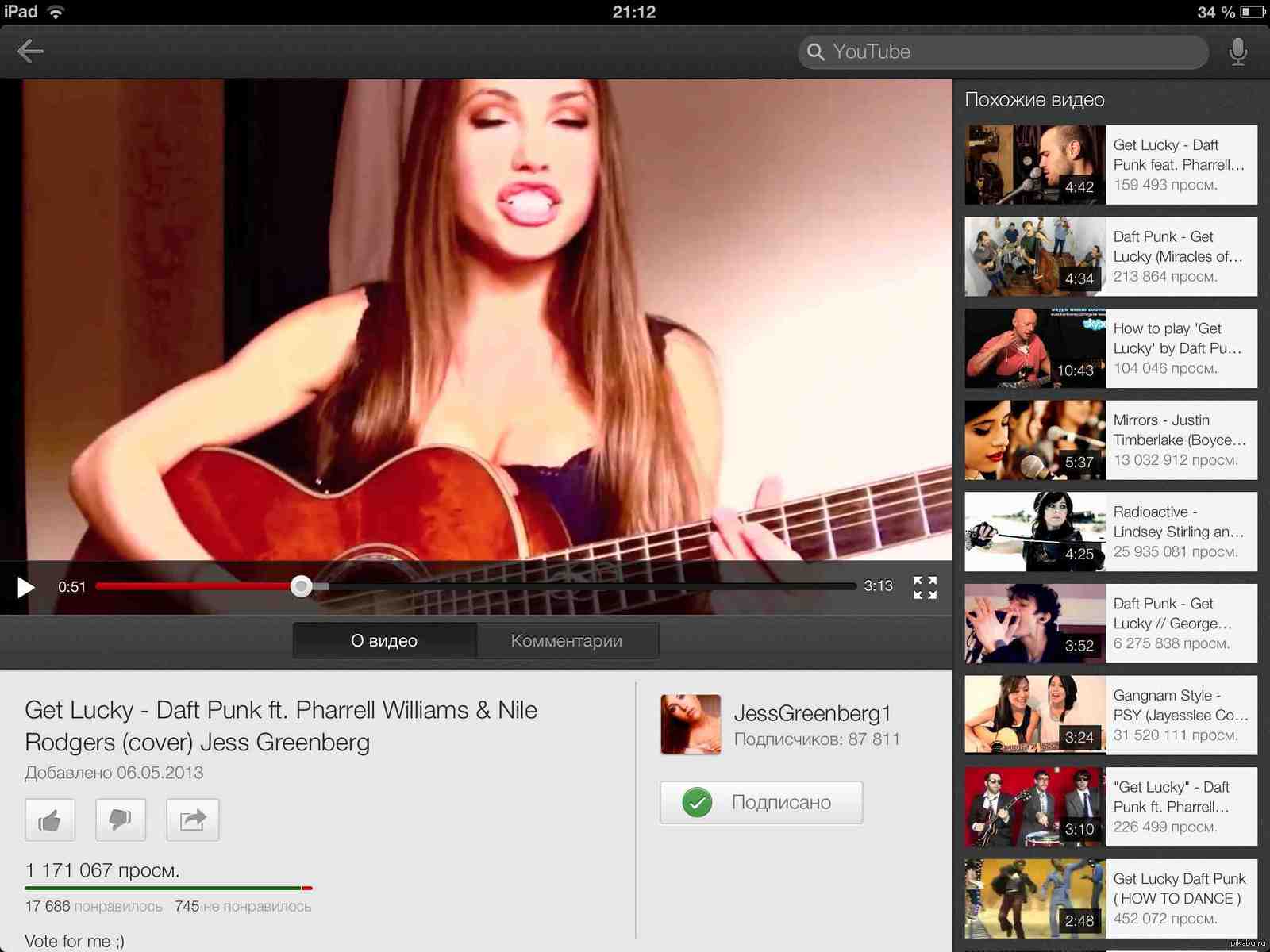
Task: Open Get Lucky - Daft Punk feat. Pharrell title
Action: (x=1179, y=155)
